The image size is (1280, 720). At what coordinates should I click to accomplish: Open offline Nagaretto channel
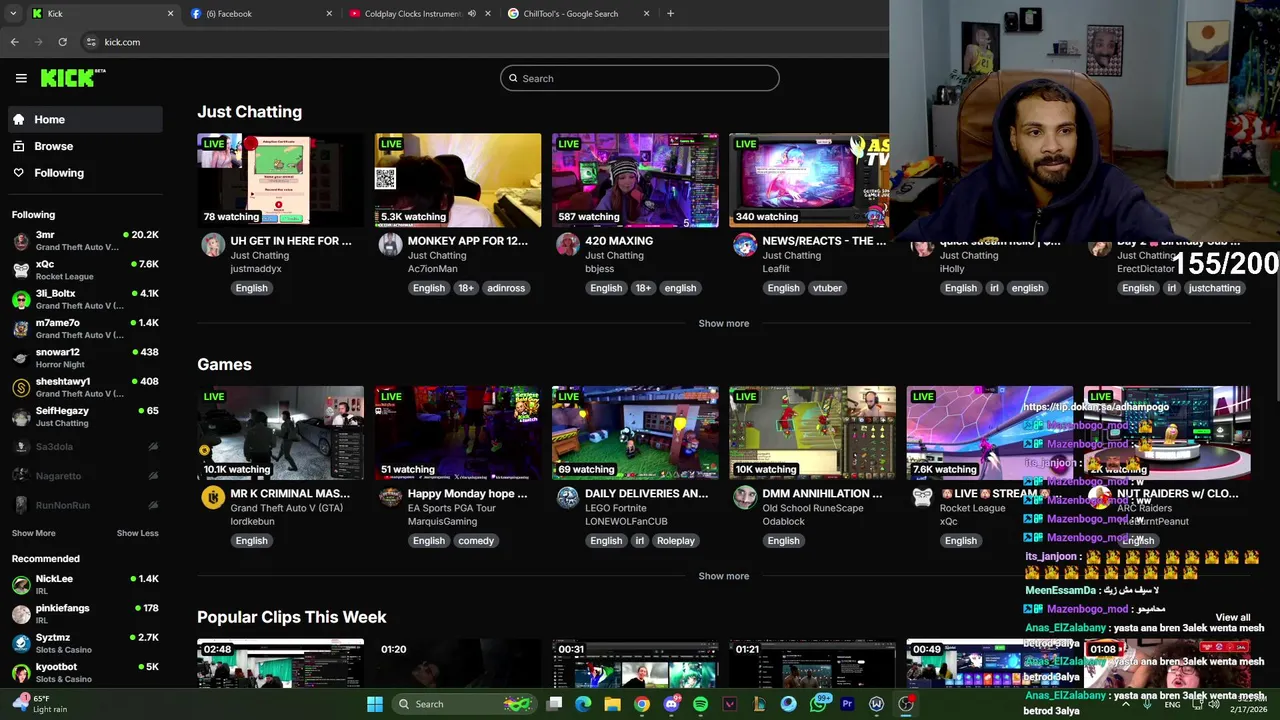point(86,476)
